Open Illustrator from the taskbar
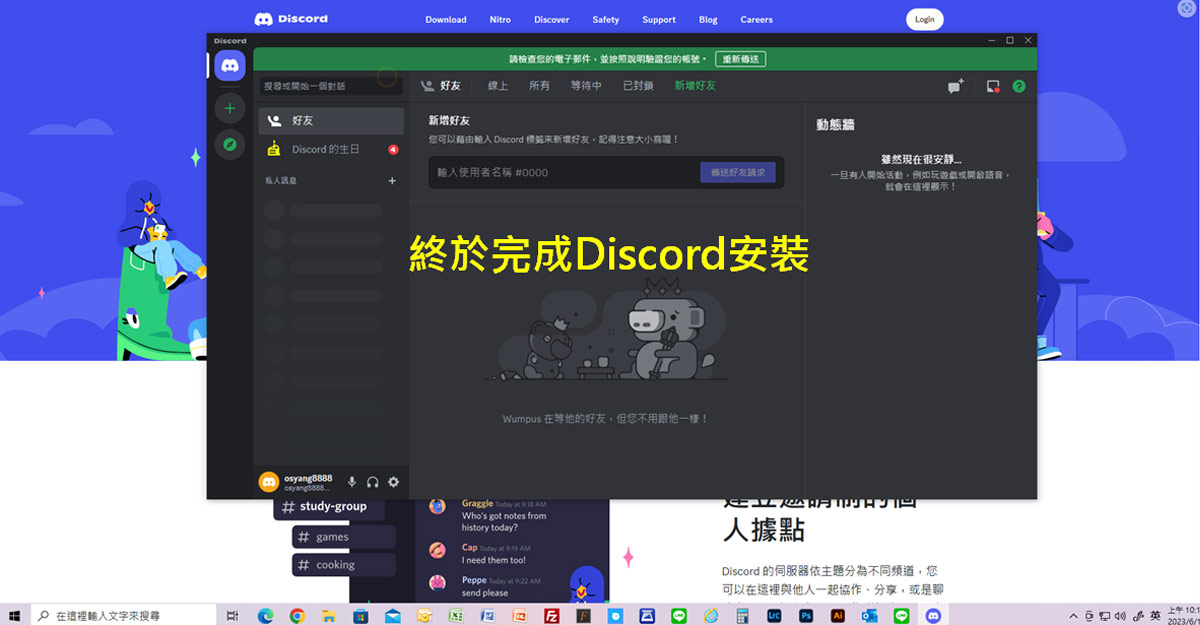1200x625 pixels. pos(838,616)
